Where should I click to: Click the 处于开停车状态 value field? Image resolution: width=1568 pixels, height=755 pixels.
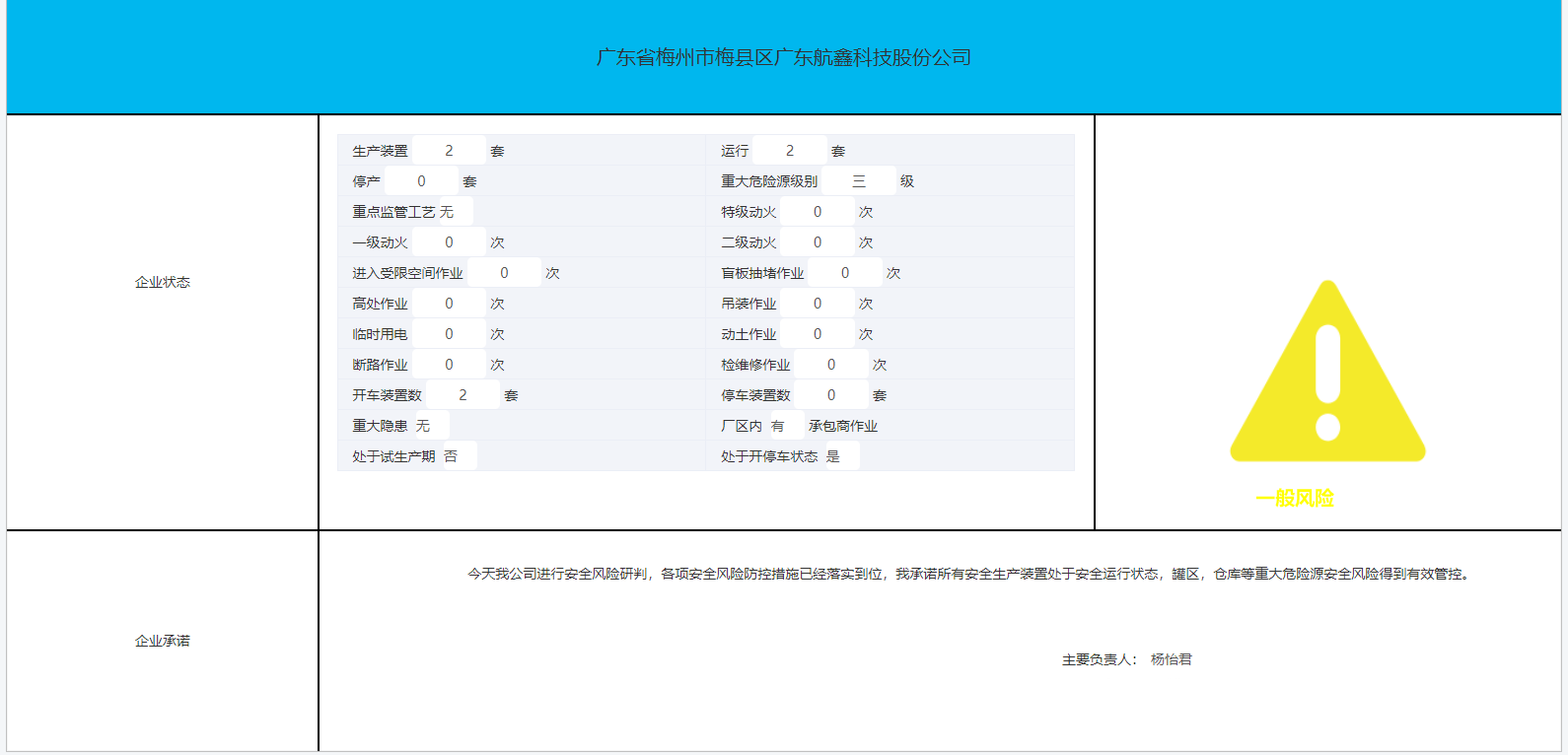click(x=840, y=456)
